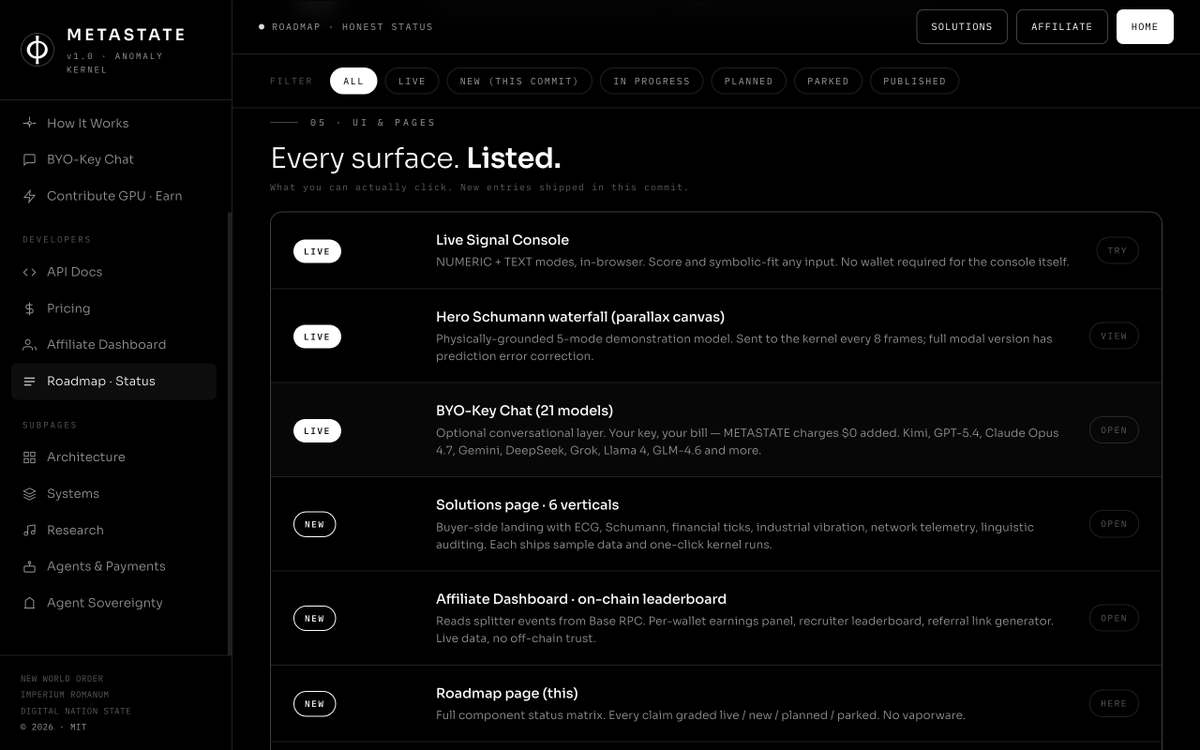Filter roadmap by Parked
The image size is (1200, 750).
click(x=828, y=81)
